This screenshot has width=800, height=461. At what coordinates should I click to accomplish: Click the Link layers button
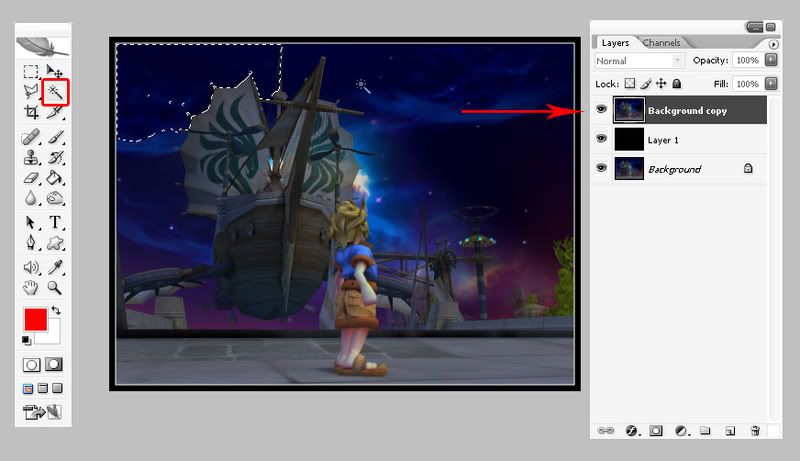(606, 431)
